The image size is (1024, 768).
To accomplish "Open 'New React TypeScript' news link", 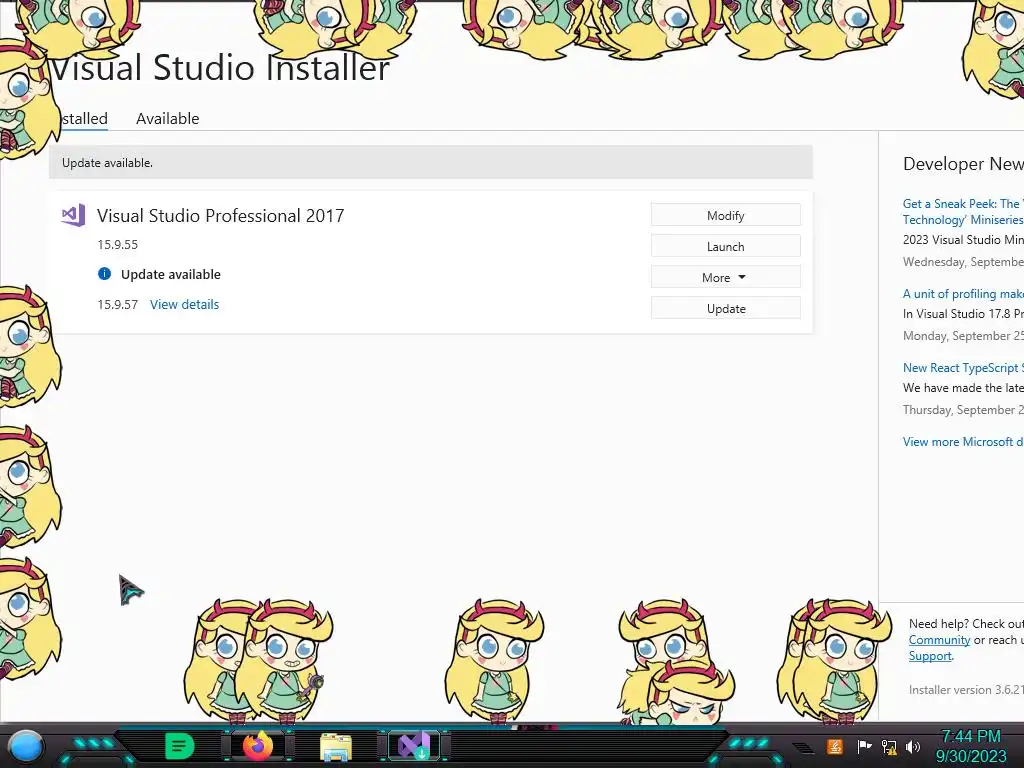I will click(x=963, y=368).
